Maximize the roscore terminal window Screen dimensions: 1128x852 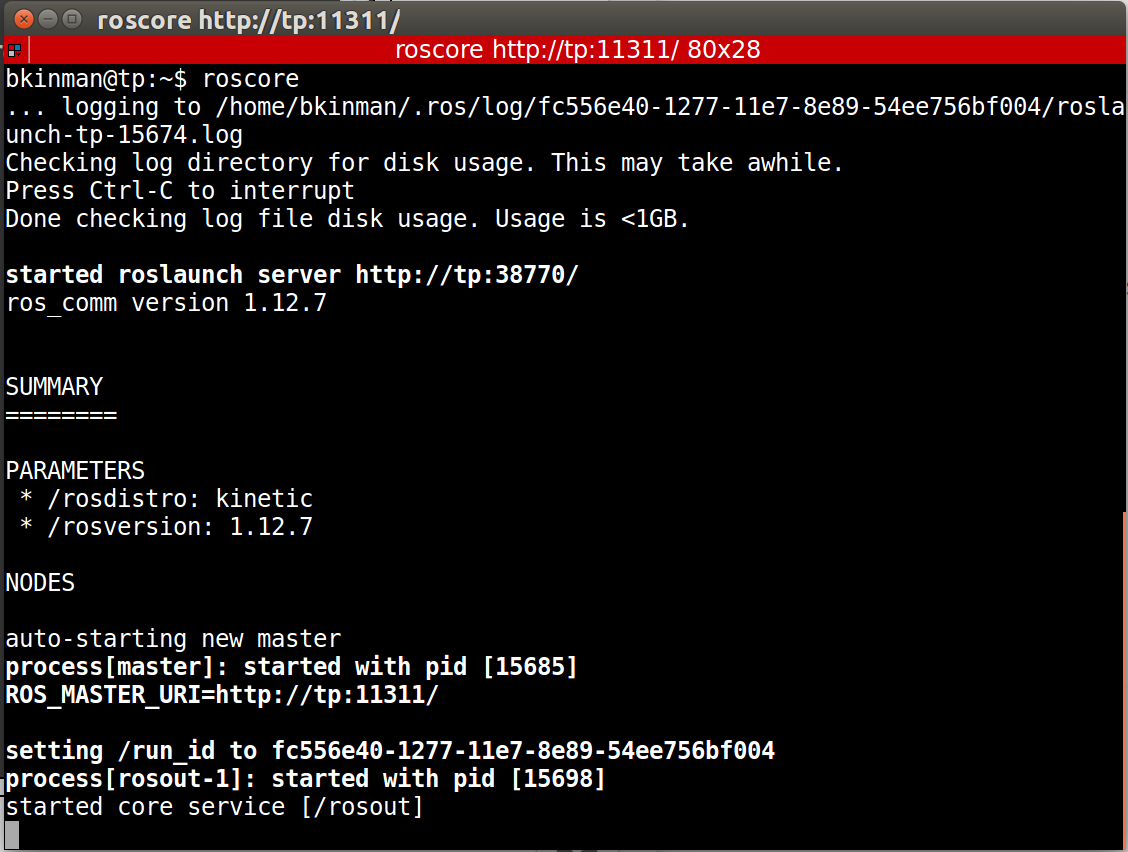pos(72,18)
